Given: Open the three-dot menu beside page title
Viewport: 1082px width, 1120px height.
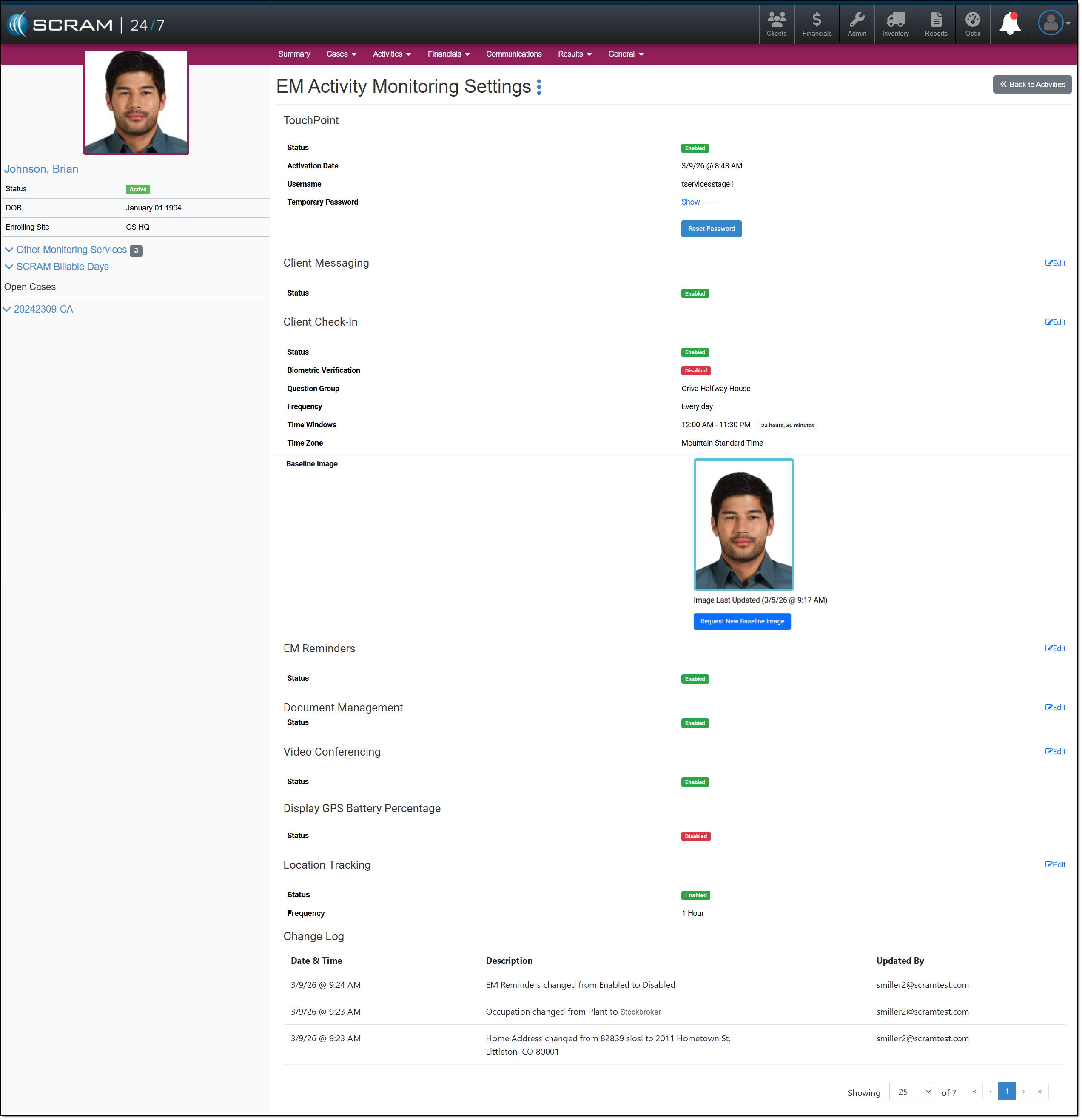Looking at the screenshot, I should [x=538, y=87].
